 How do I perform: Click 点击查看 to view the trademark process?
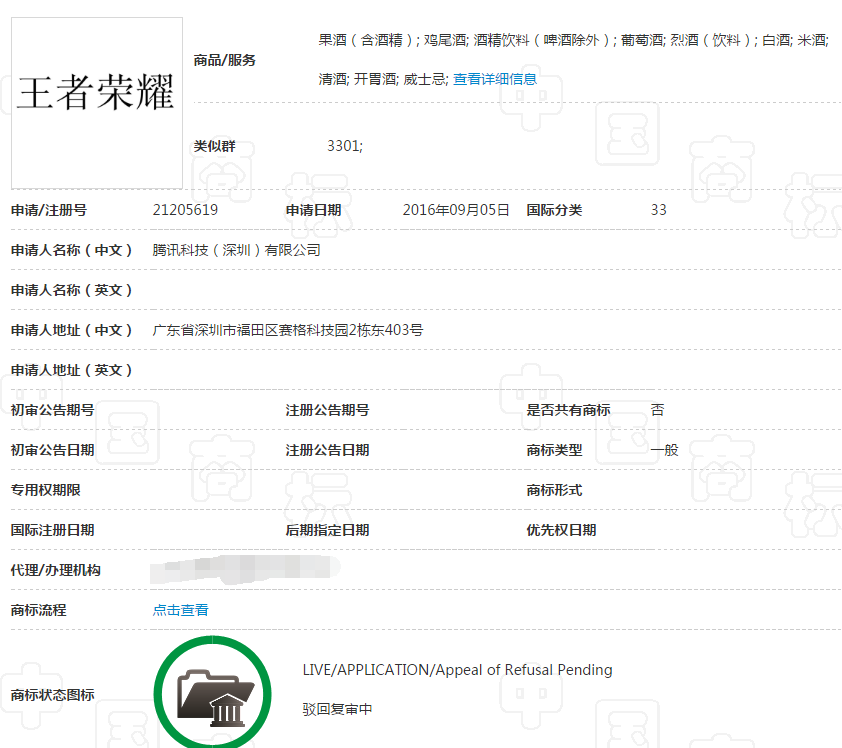pyautogui.click(x=180, y=610)
